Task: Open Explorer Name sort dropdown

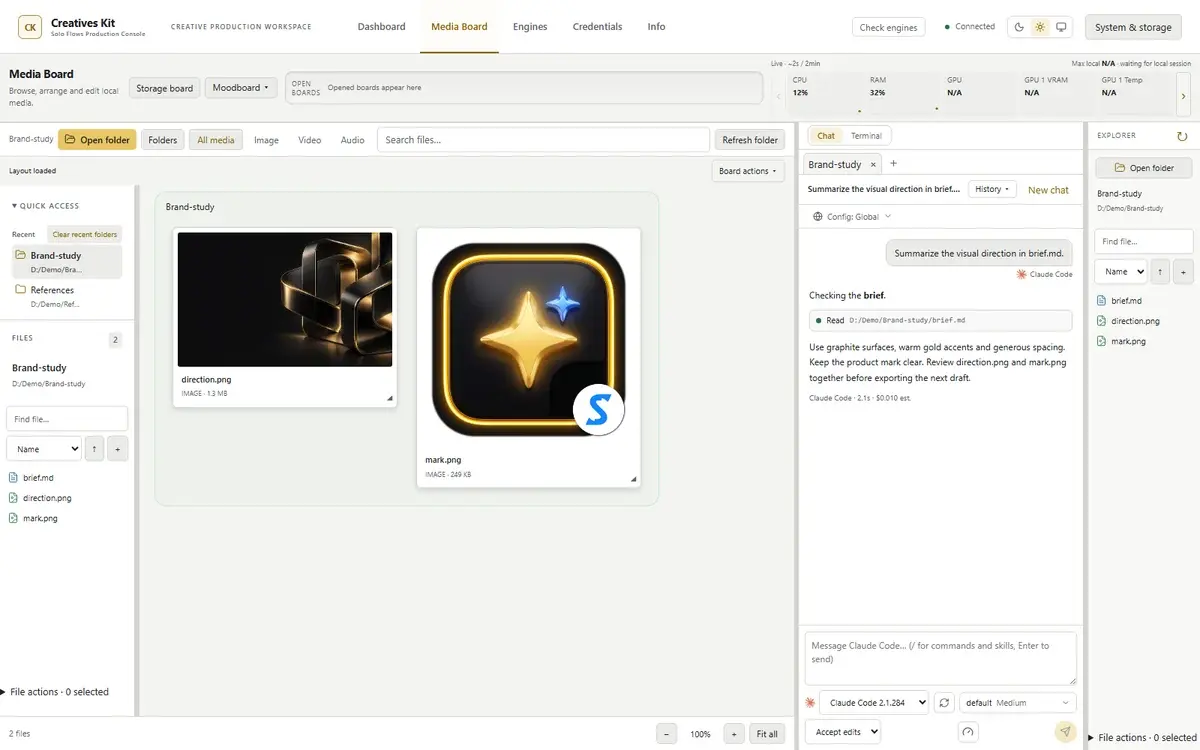Action: coord(1121,271)
